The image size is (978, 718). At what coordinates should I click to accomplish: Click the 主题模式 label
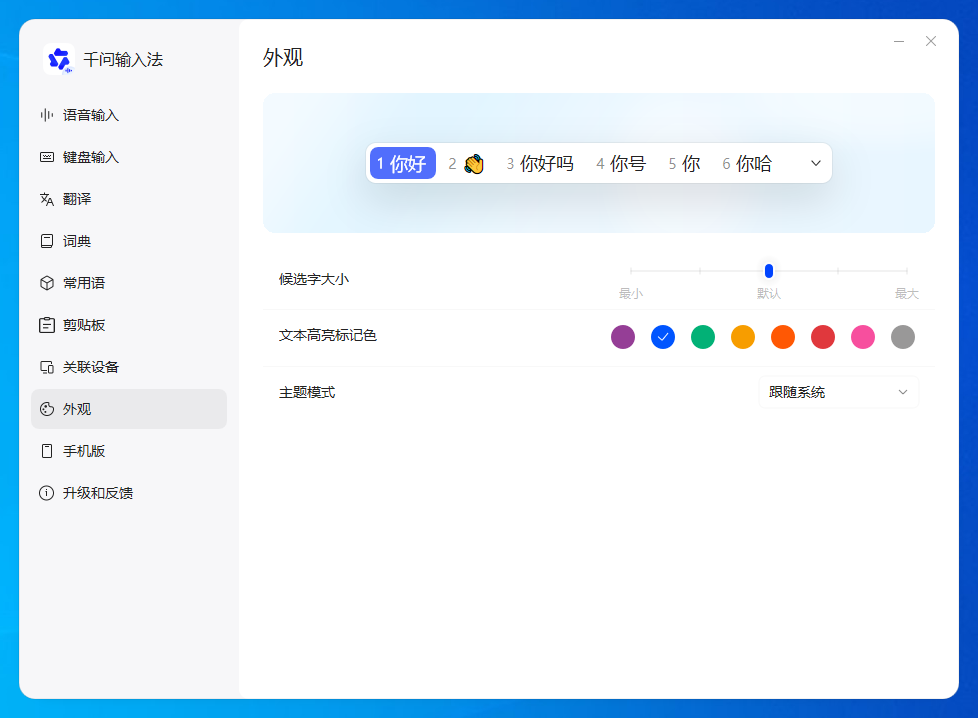pos(307,392)
